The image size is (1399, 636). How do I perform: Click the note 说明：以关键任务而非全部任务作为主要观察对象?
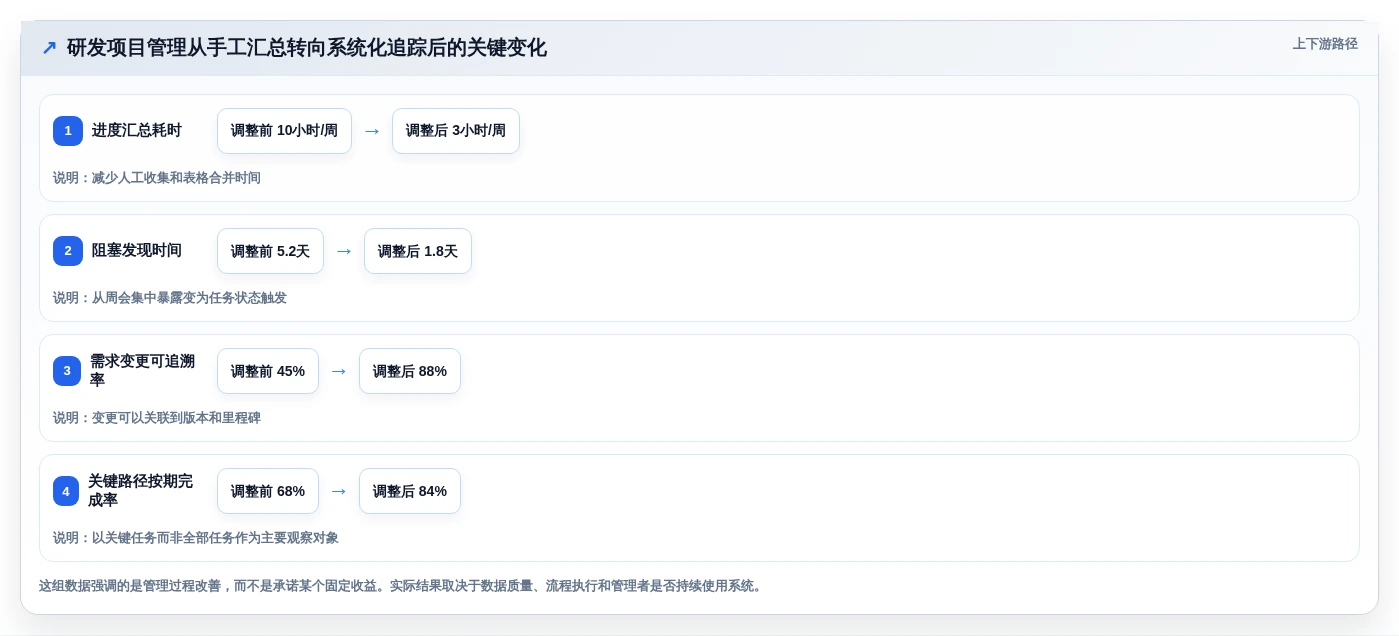point(196,538)
